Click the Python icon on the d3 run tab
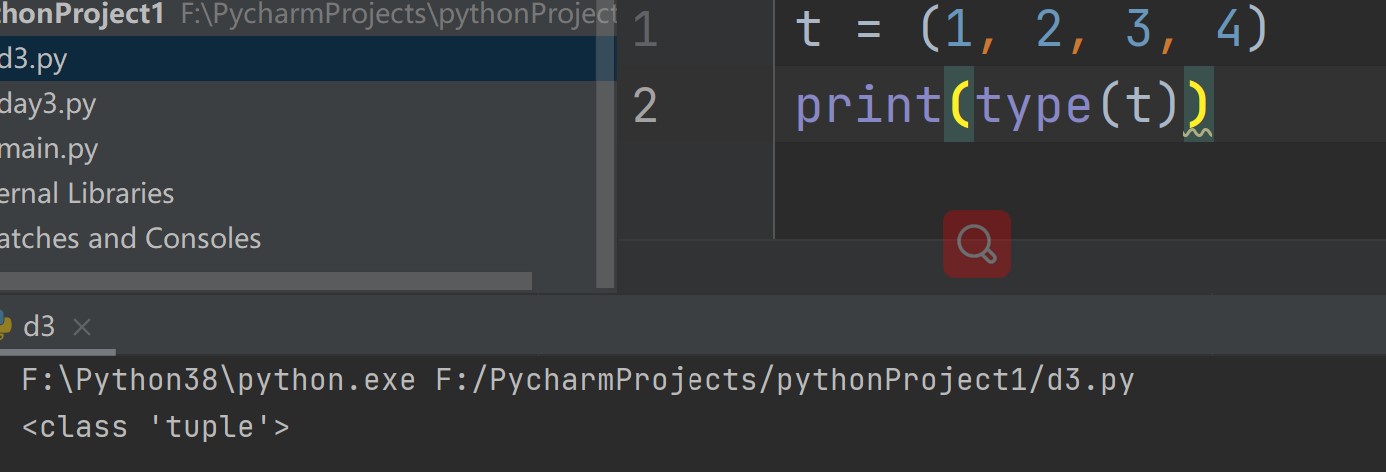1386x472 pixels. coord(4,326)
